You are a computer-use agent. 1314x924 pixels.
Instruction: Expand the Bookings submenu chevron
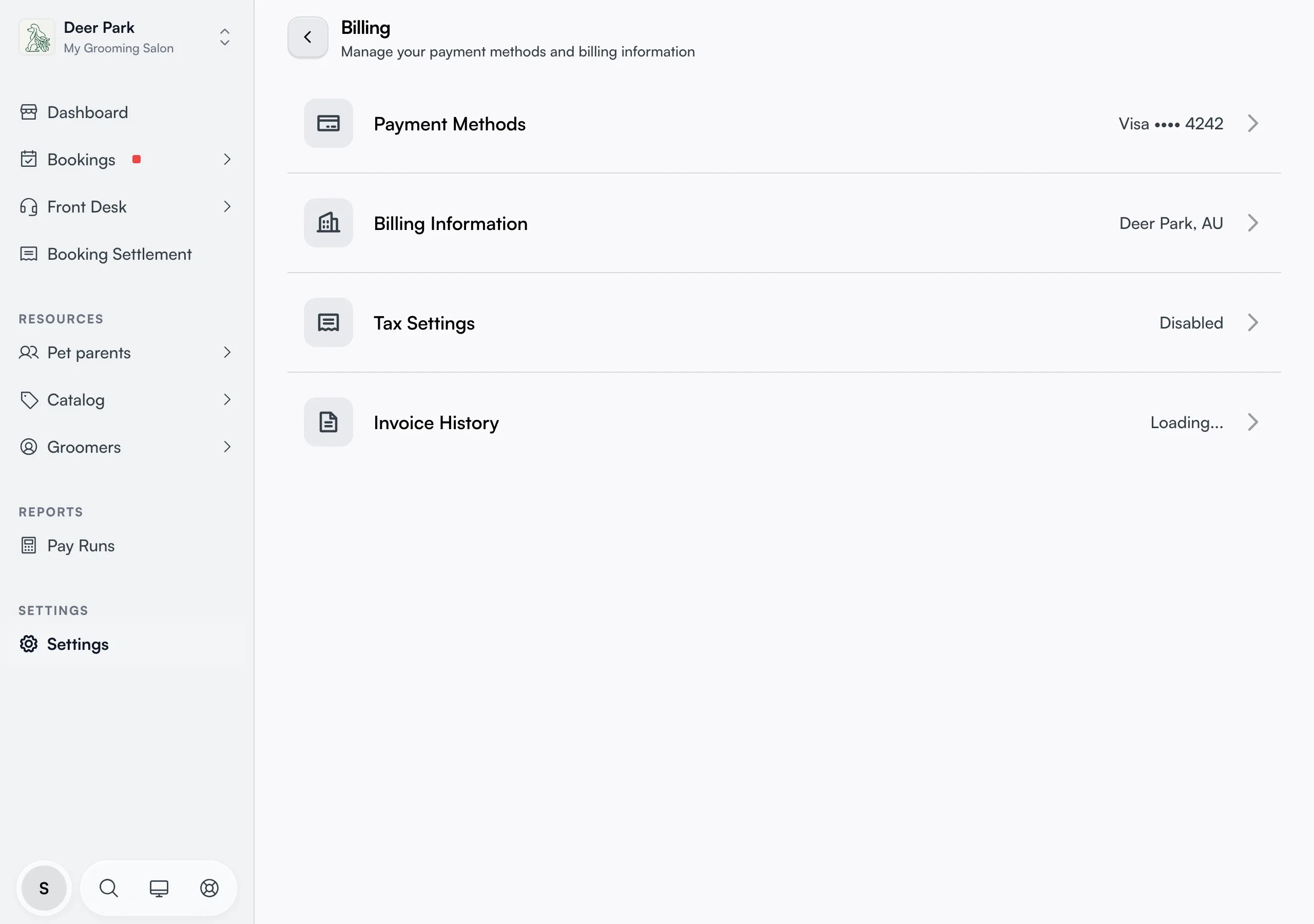click(227, 159)
